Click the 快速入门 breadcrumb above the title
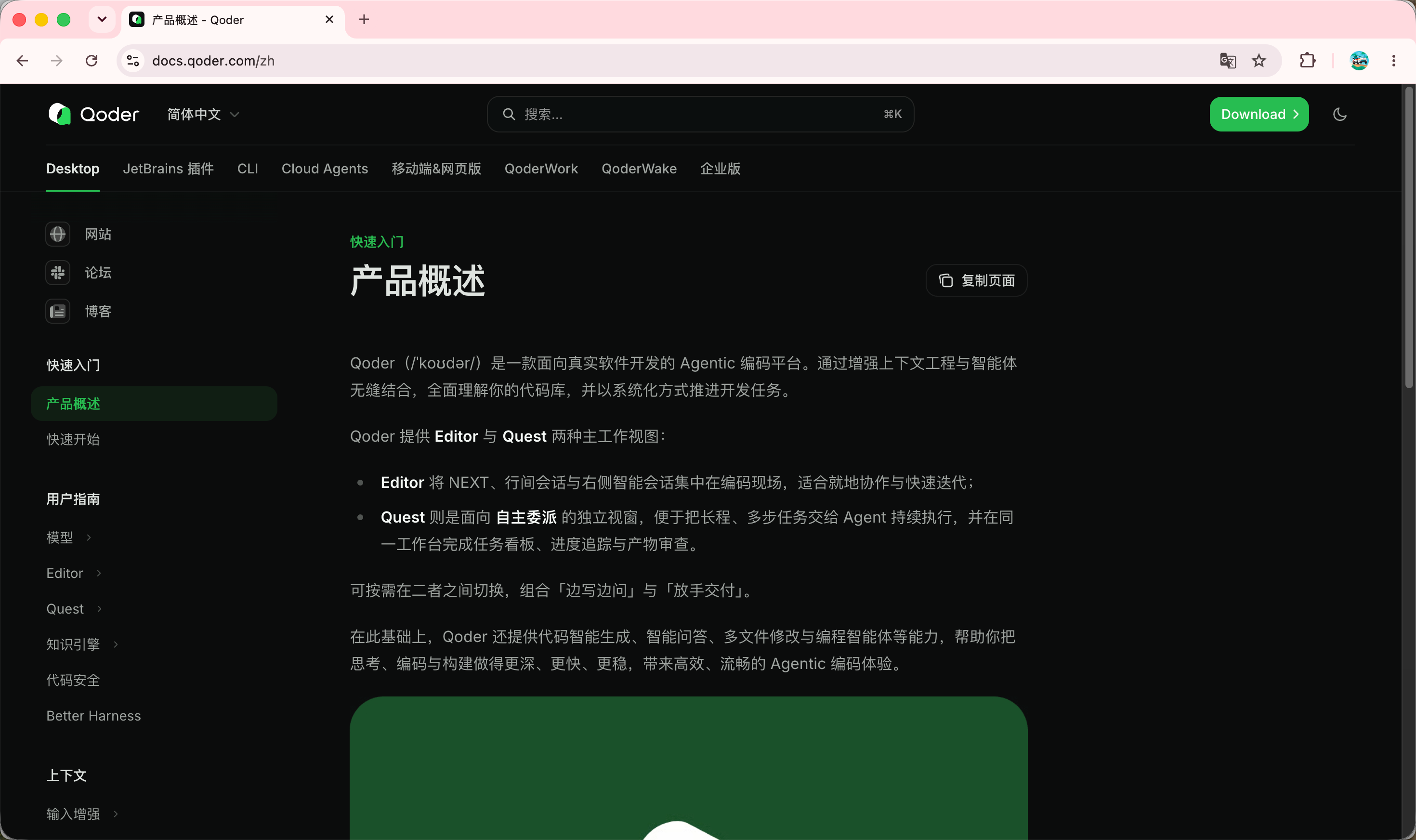This screenshot has height=840, width=1416. tap(377, 242)
